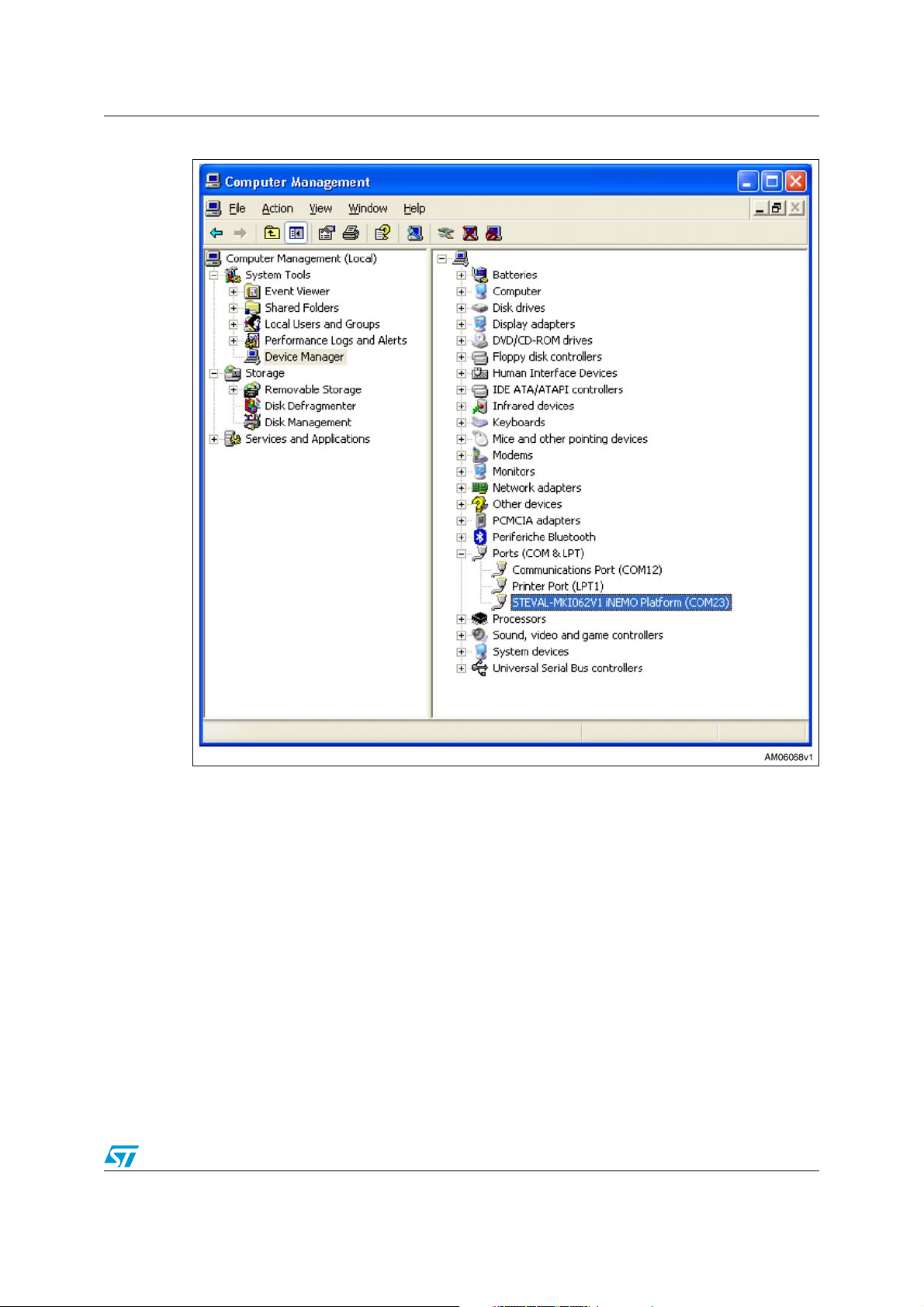The height and width of the screenshot is (1307, 924).
Task: Select the Computer device category
Action: [x=517, y=292]
